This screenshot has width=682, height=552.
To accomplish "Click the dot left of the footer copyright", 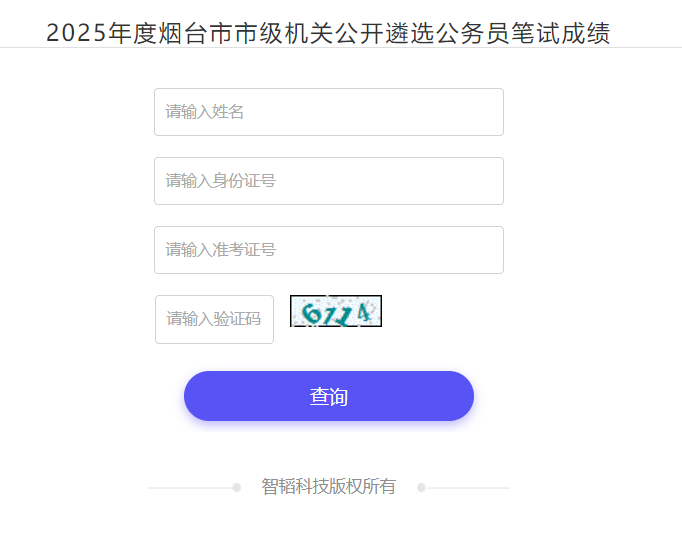I will point(237,488).
